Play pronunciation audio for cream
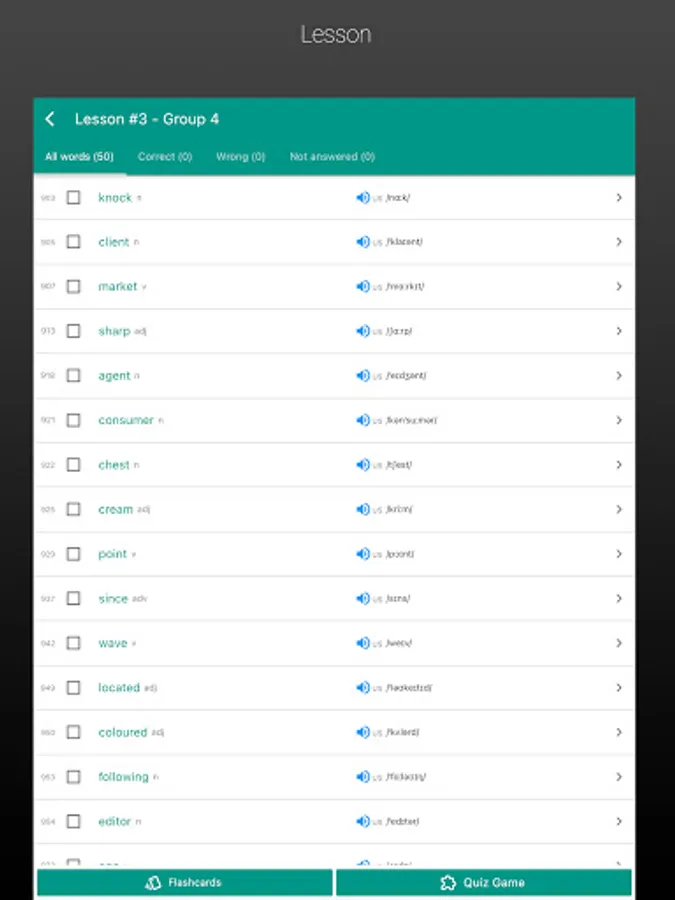 tap(363, 510)
